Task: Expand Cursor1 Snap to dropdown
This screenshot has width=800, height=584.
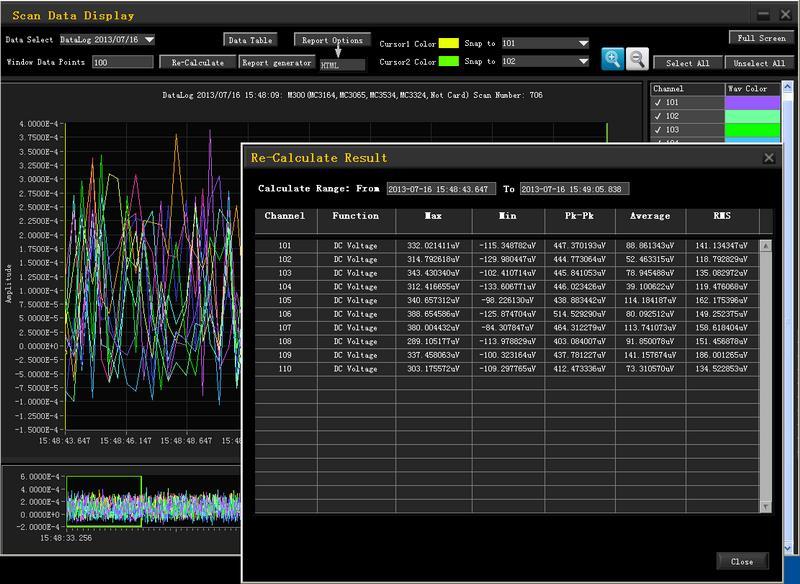Action: pyautogui.click(x=582, y=43)
